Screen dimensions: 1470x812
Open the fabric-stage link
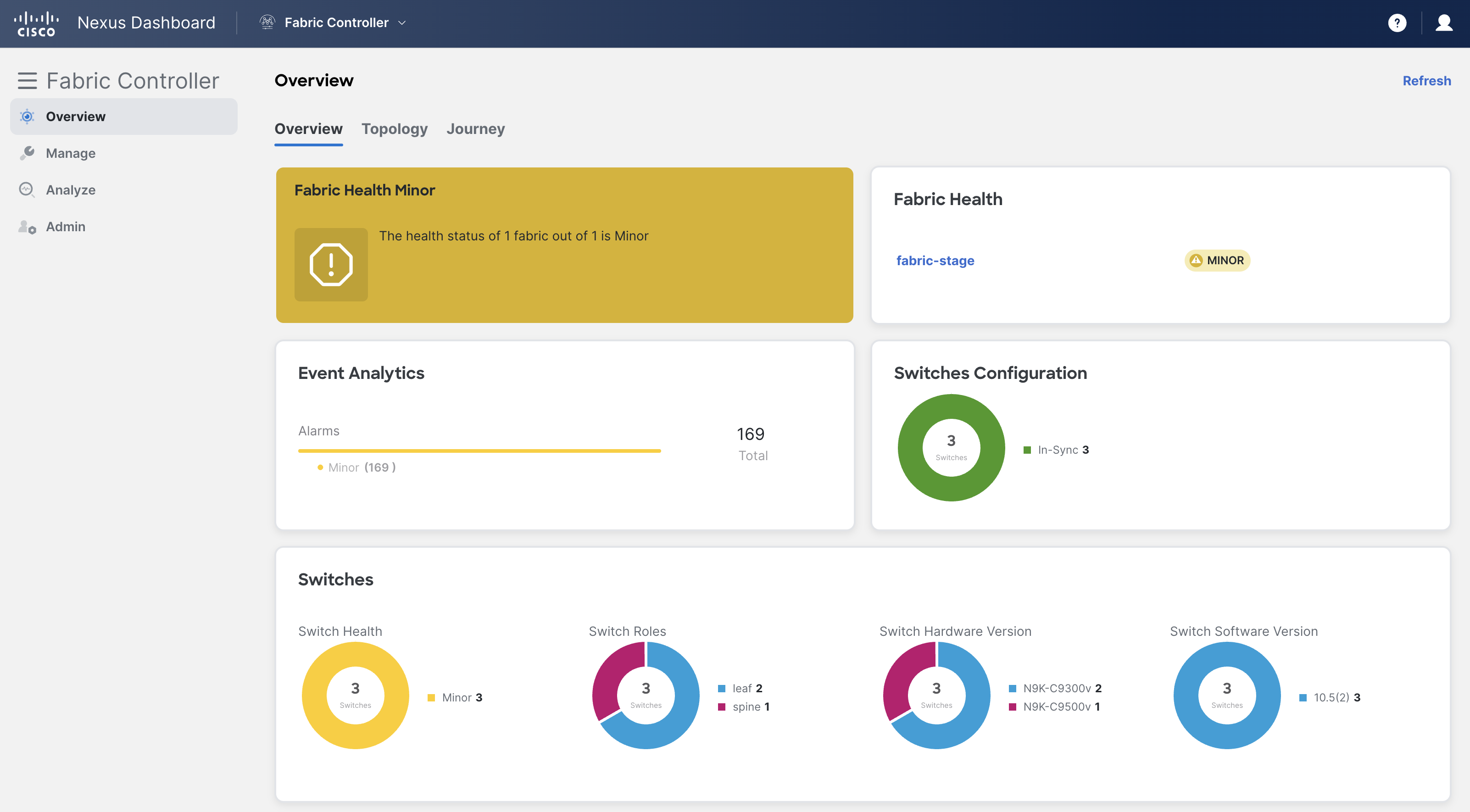click(x=935, y=261)
